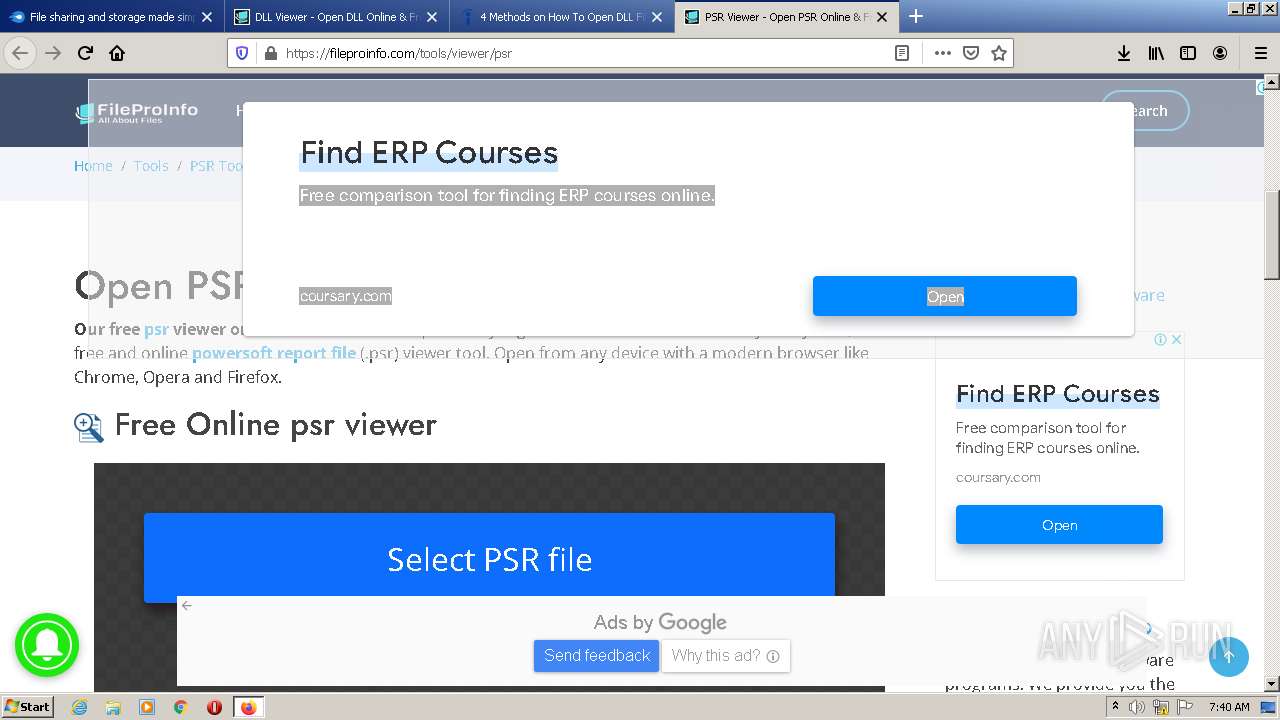Switch to 4 Methods Open DLL tab
1280x720 pixels.
coord(561,17)
